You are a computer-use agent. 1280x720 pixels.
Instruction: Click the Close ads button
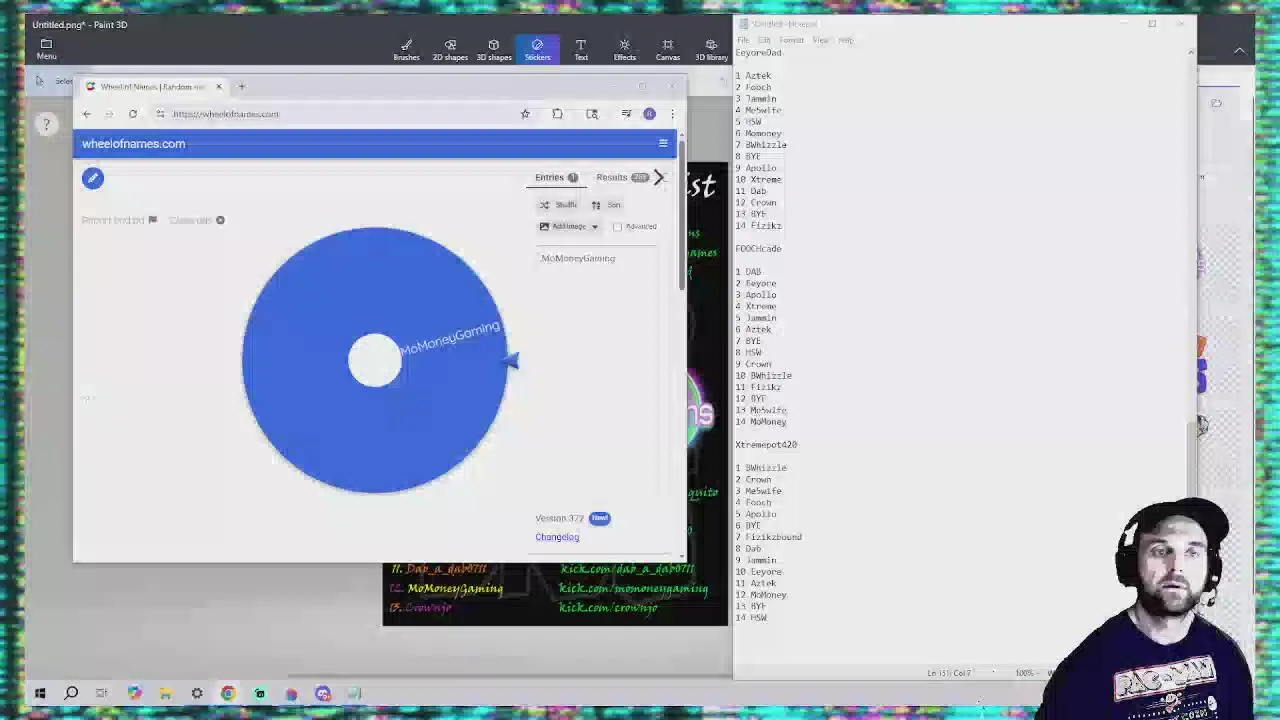tap(197, 220)
